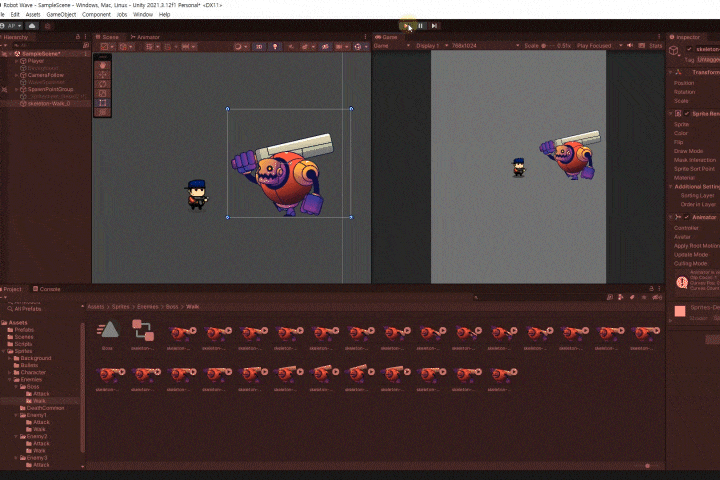Open the Scene camera settings dropdown
This screenshot has height=480, width=720.
(x=341, y=46)
